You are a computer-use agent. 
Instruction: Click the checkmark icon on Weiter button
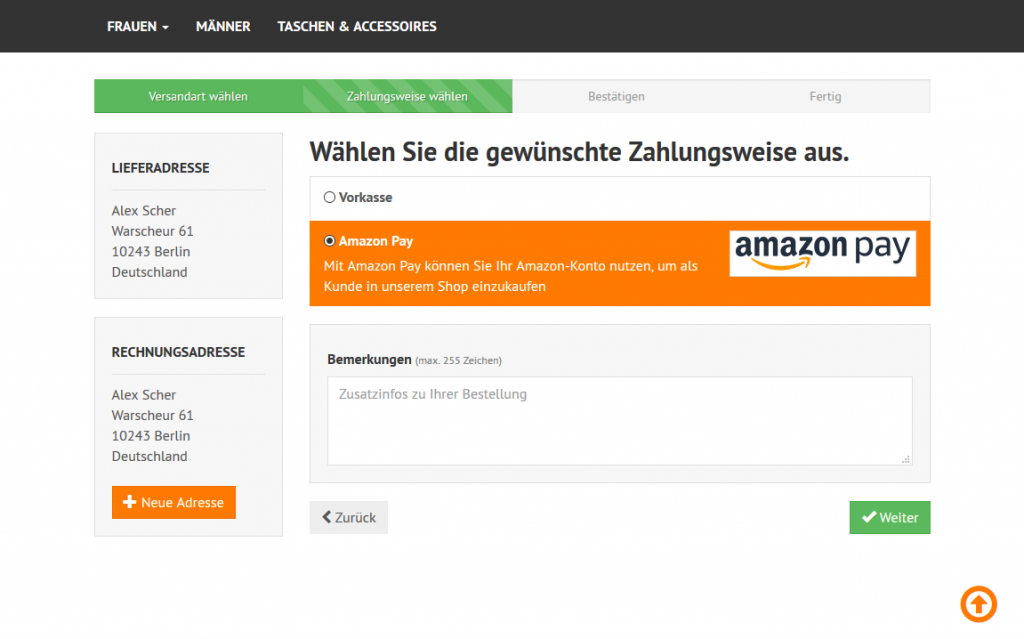coord(868,517)
